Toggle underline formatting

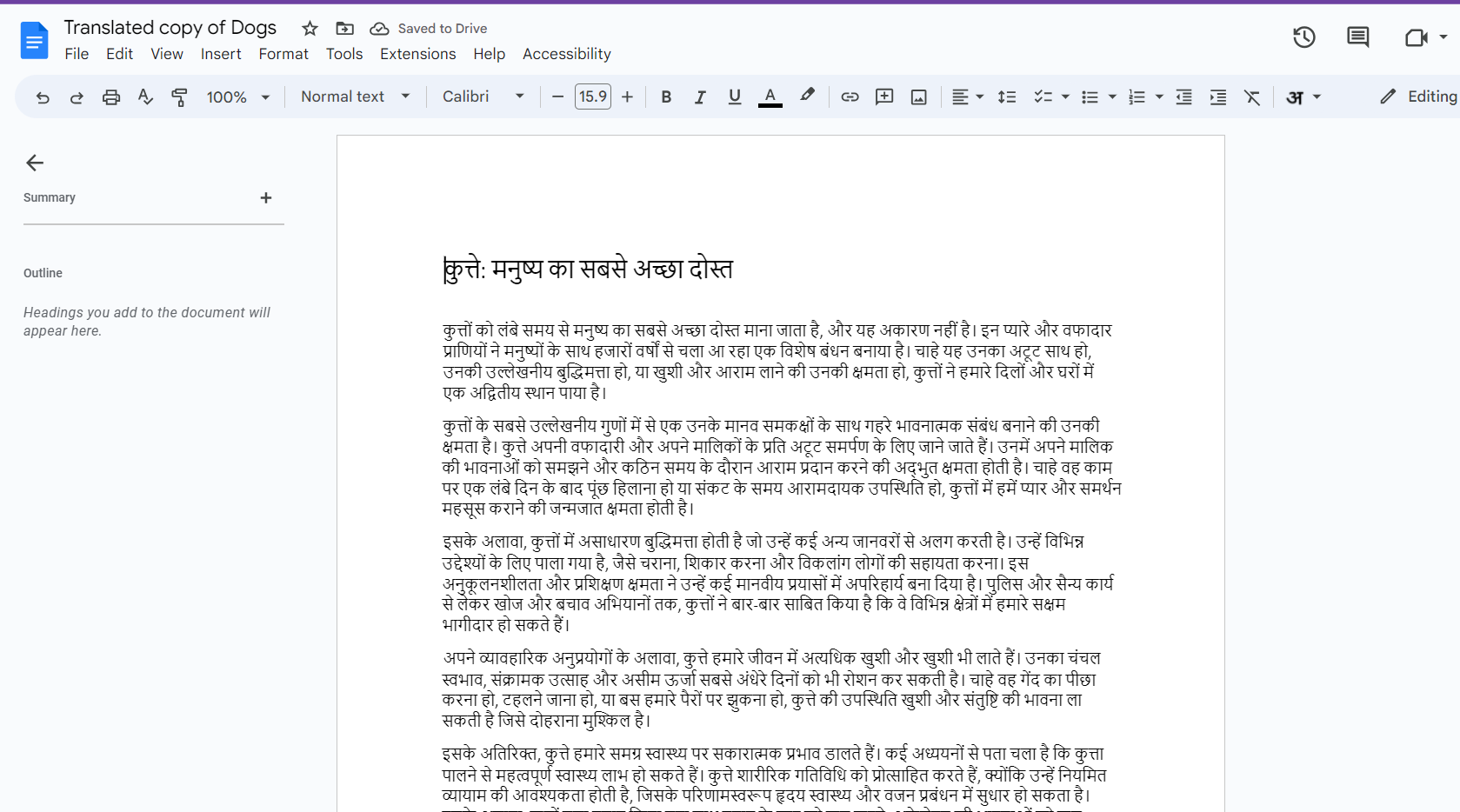tap(735, 97)
